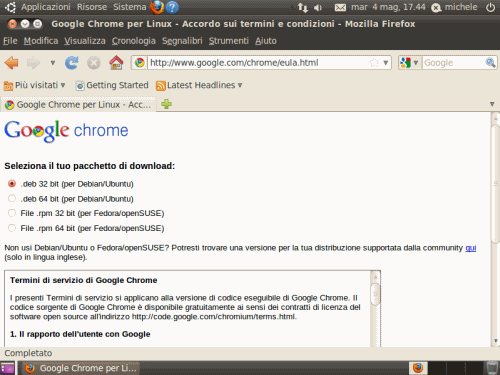The image size is (500, 375).
Task: Click the Show Desktop button in bottom panel
Action: (7, 368)
